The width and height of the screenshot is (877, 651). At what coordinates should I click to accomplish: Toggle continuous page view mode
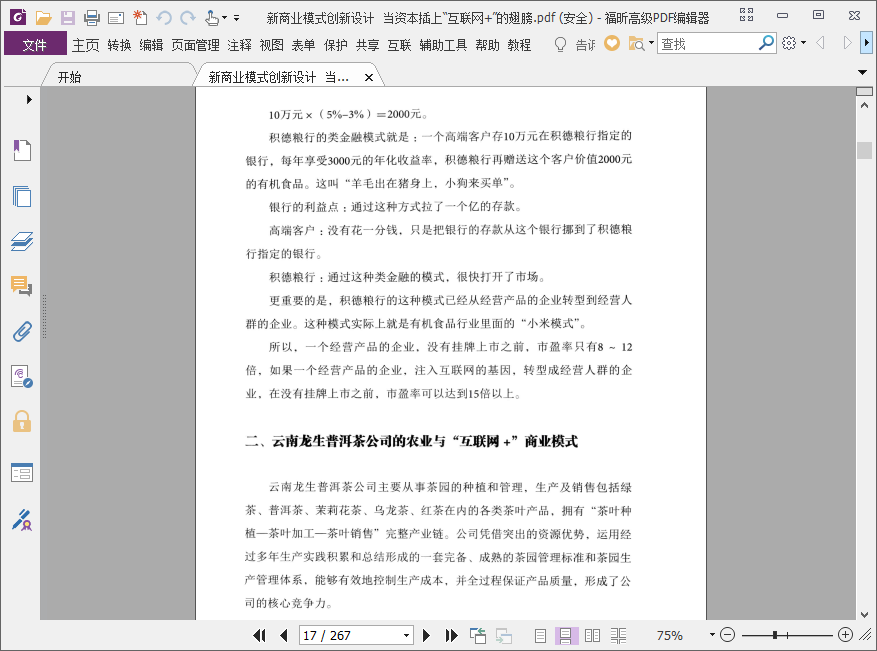[565, 635]
